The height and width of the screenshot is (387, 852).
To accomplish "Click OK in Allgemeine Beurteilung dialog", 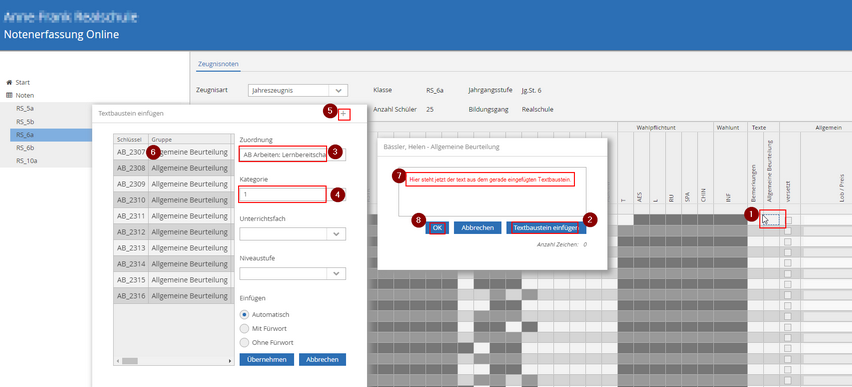I will (437, 228).
